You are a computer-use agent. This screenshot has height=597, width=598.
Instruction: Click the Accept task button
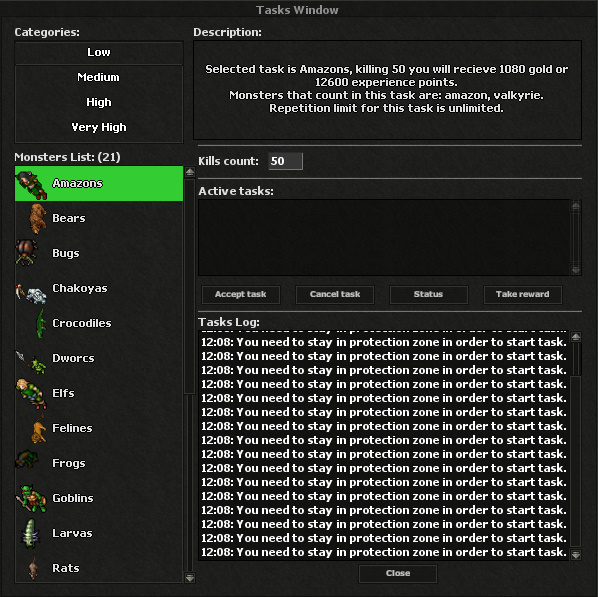(x=241, y=294)
